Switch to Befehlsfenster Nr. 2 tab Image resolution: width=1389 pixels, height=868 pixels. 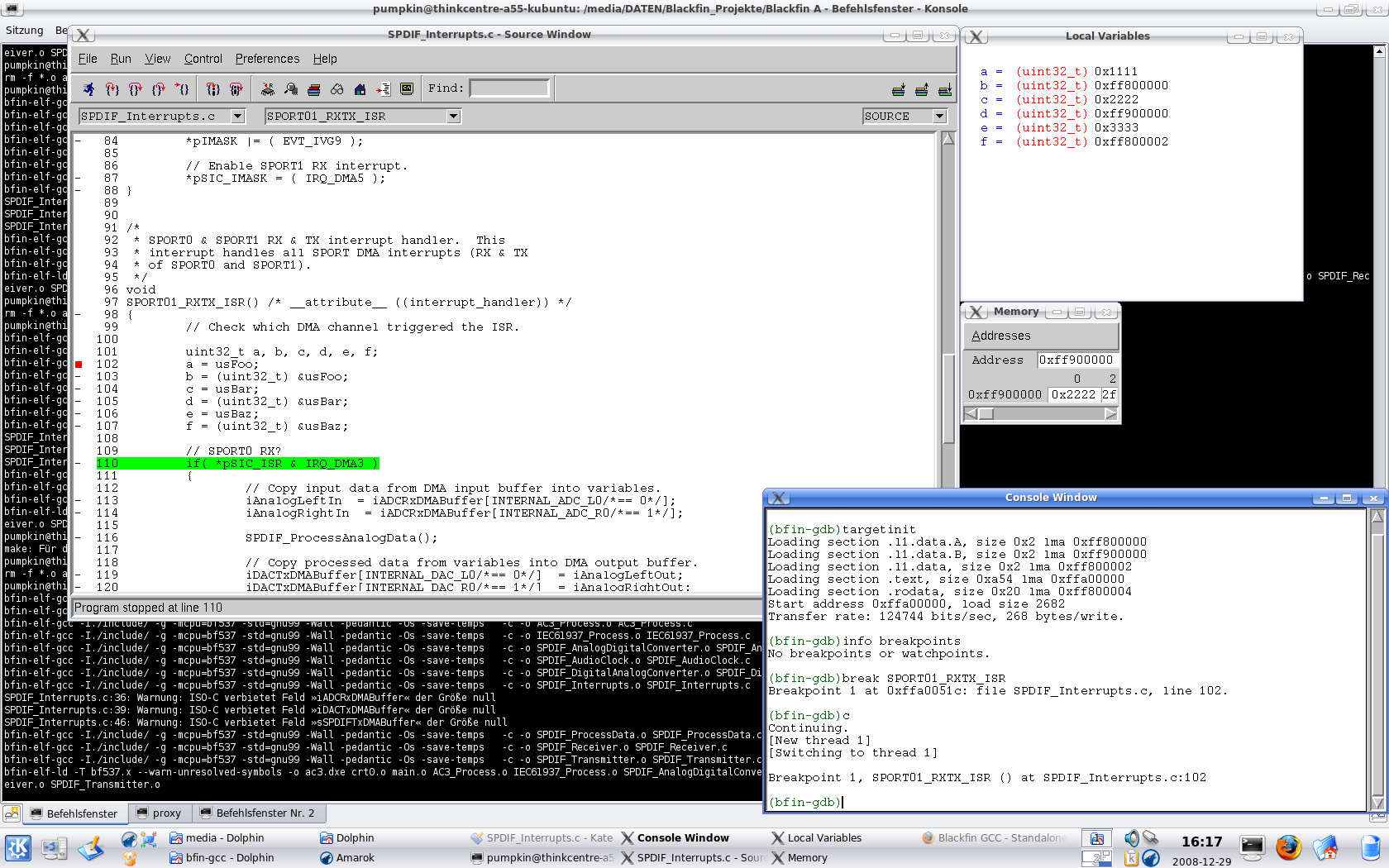click(259, 813)
